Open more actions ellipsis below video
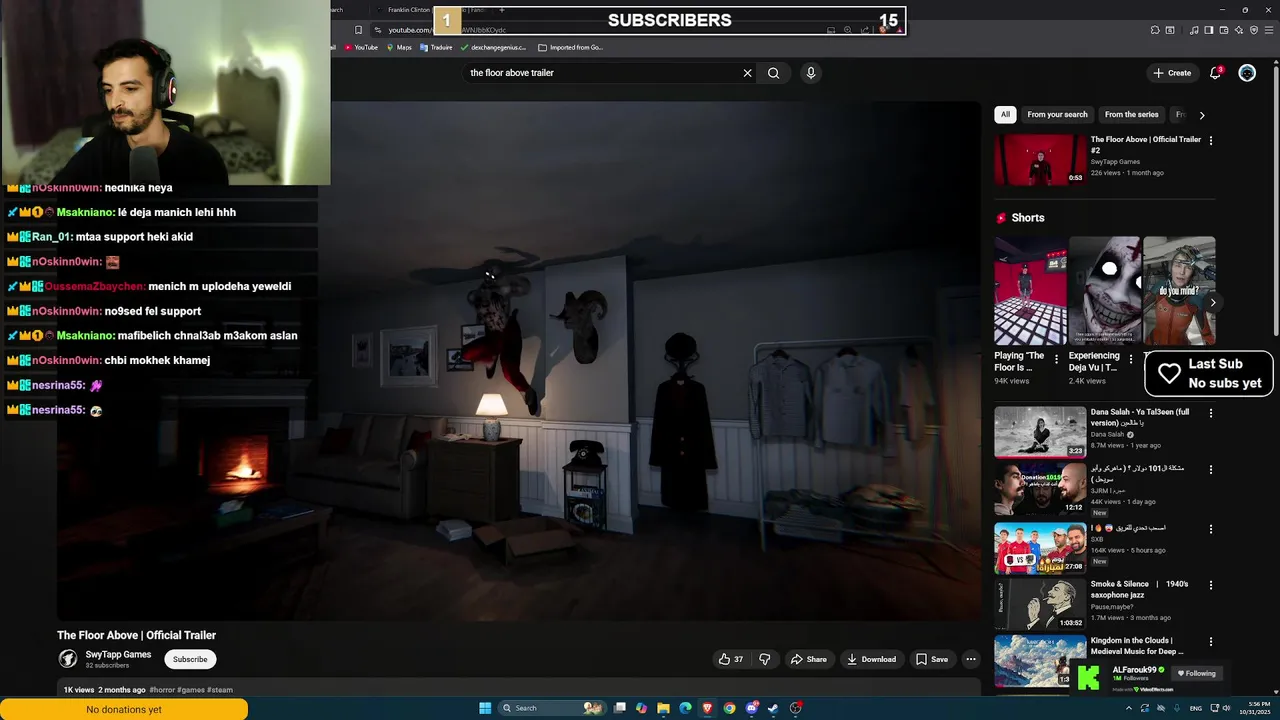Viewport: 1280px width, 720px height. (970, 659)
